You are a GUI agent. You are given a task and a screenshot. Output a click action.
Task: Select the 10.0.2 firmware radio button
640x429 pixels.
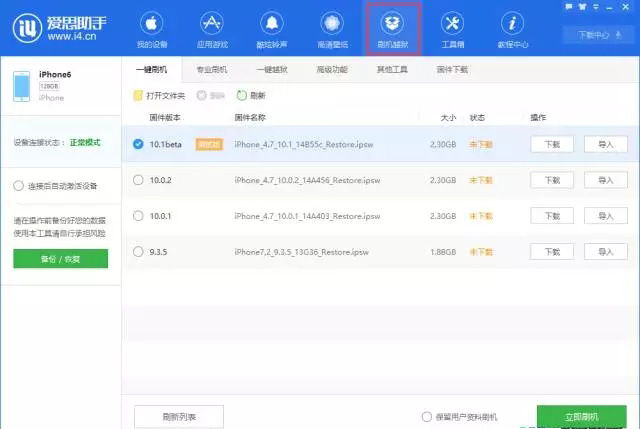[x=138, y=180]
